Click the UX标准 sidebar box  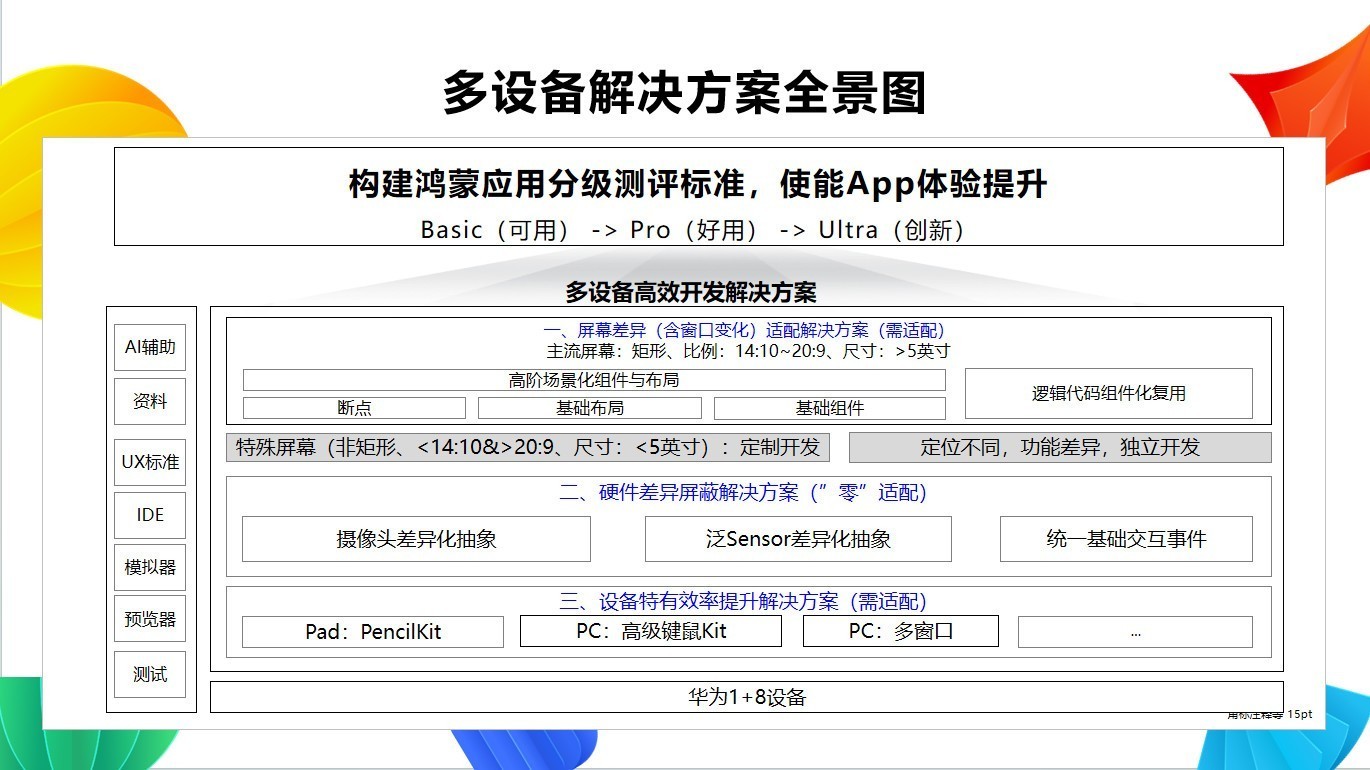pos(150,462)
